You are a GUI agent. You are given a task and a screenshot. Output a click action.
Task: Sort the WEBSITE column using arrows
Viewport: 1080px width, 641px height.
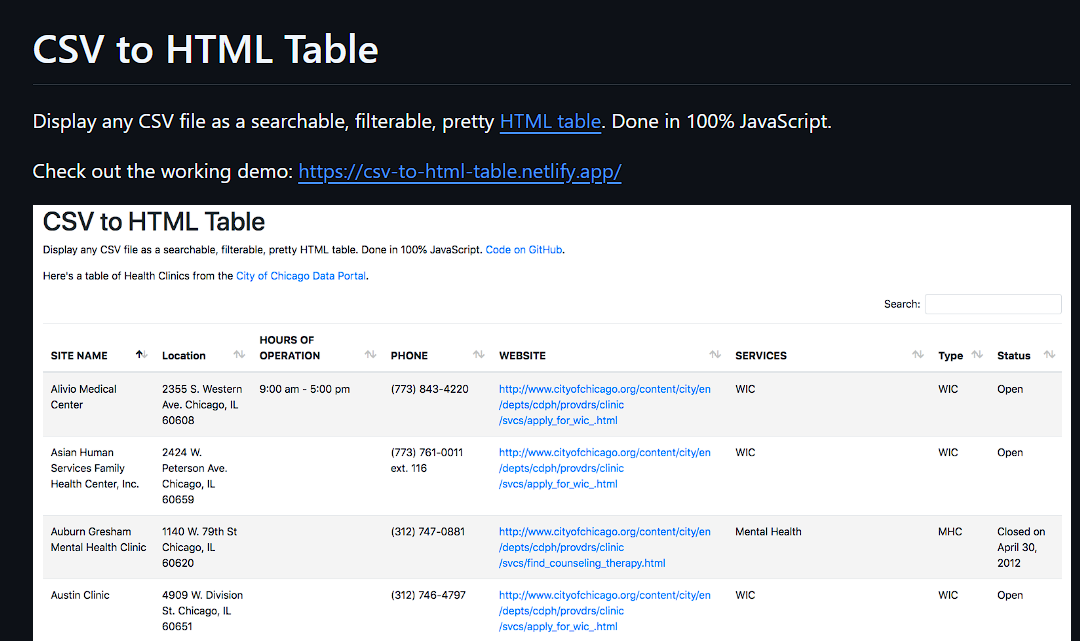point(715,355)
